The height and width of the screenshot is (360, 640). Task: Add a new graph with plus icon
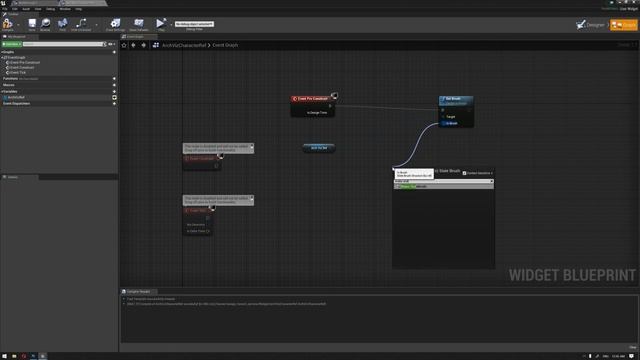(x=114, y=52)
